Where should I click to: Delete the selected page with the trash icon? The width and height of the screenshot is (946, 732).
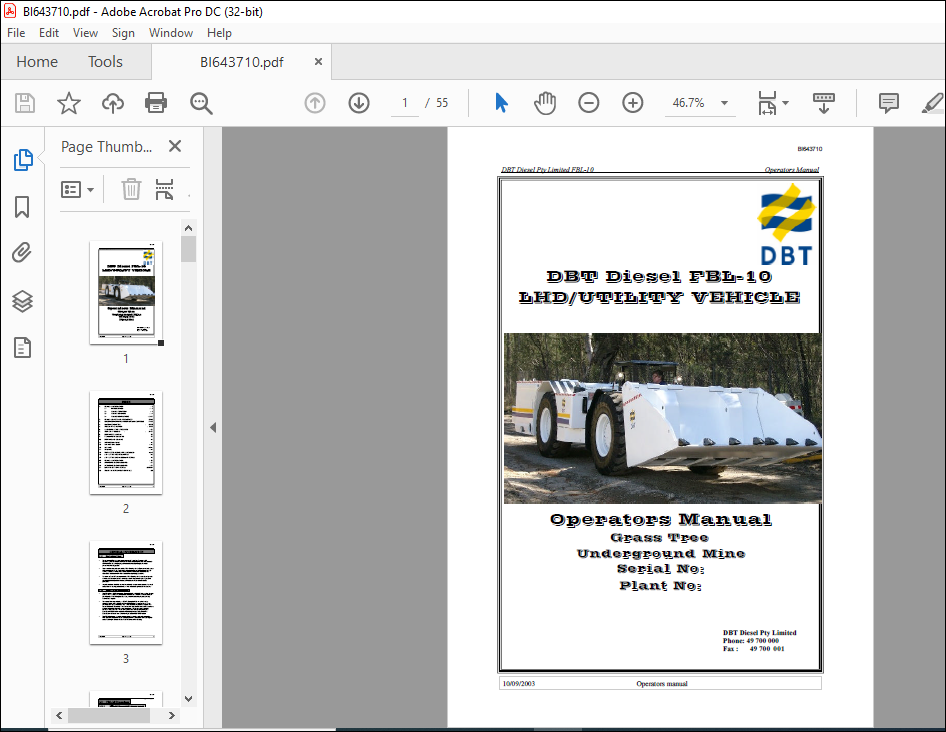click(x=131, y=189)
